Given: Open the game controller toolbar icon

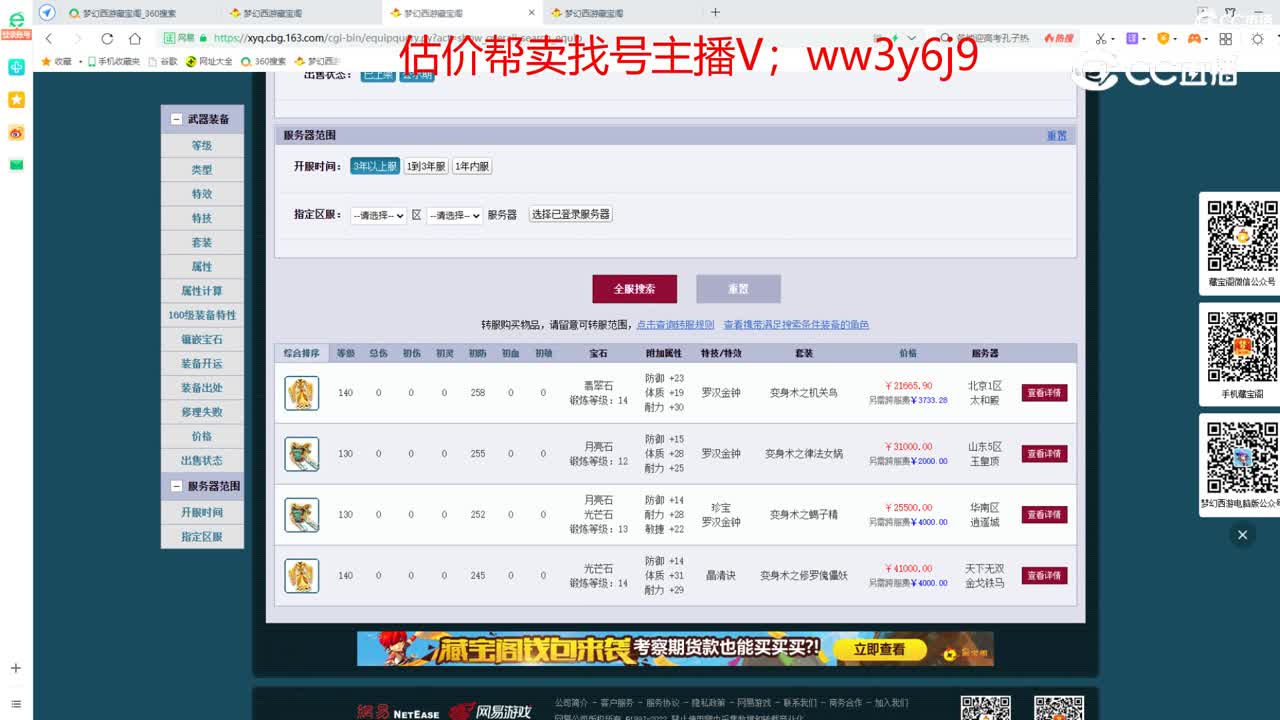Looking at the screenshot, I should (1194, 38).
